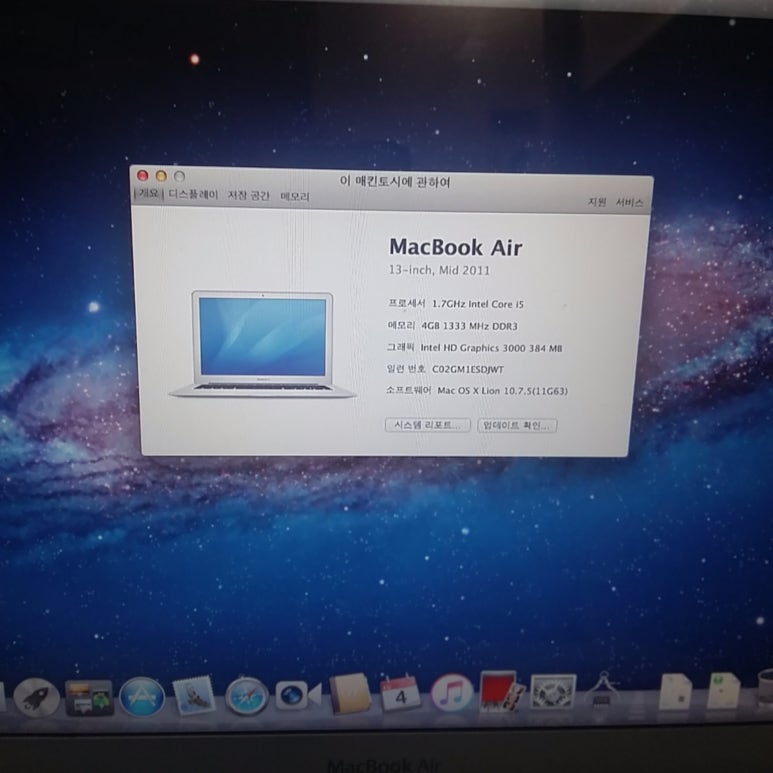
Task: Launch iTunes music note icon
Action: click(x=452, y=693)
